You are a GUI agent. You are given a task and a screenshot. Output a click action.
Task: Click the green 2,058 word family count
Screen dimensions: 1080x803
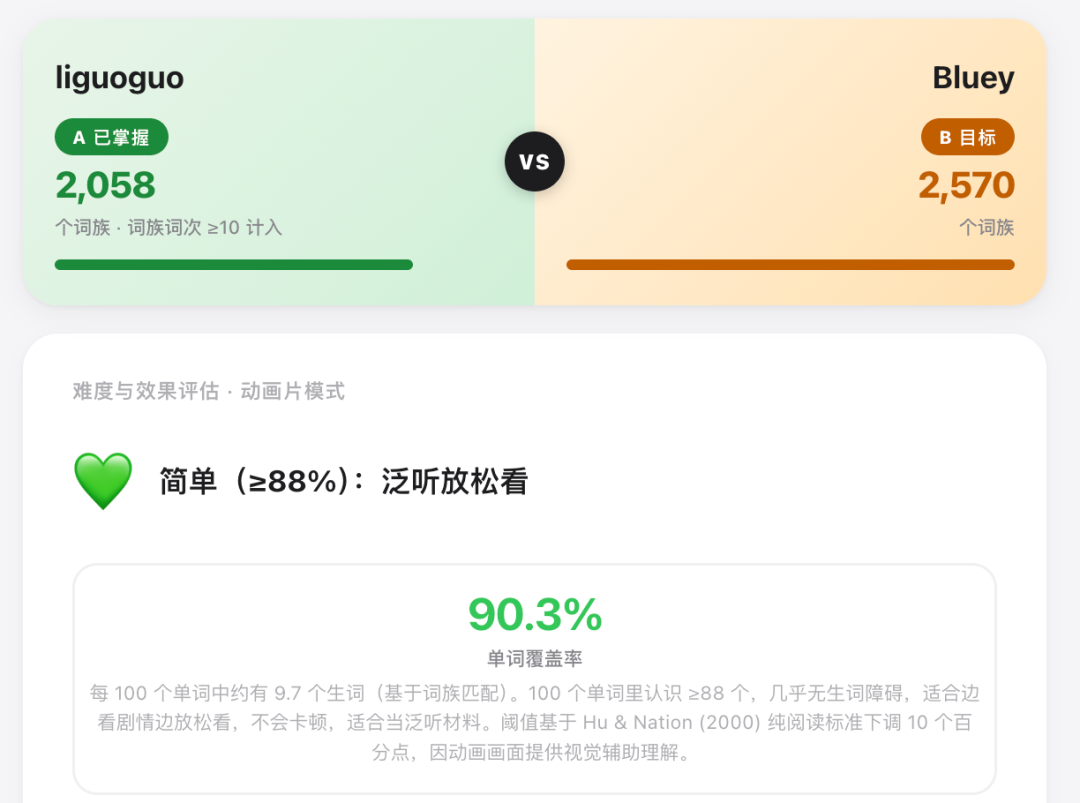tap(105, 185)
